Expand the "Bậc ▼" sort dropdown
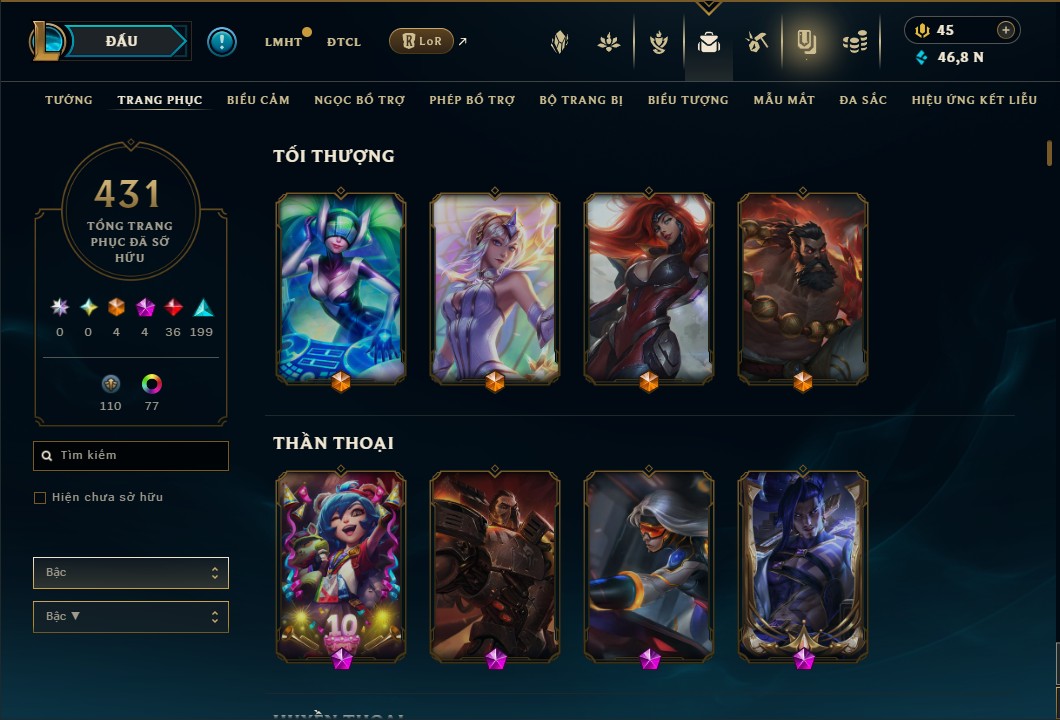Image resolution: width=1060 pixels, height=720 pixels. pos(130,617)
